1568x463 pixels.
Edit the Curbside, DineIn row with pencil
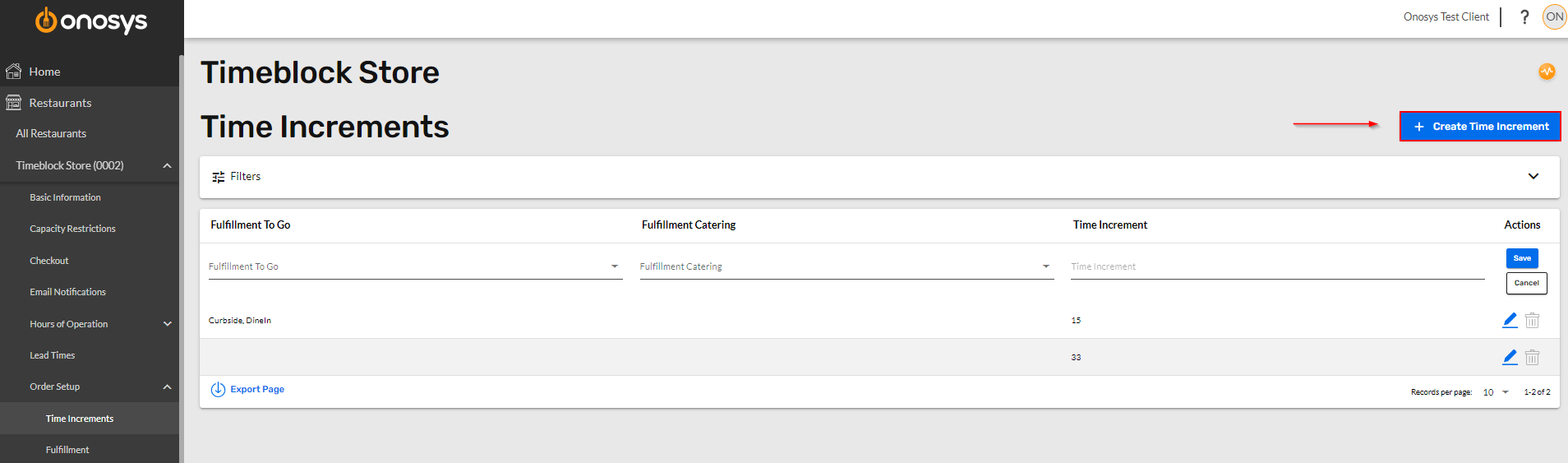tap(1510, 320)
